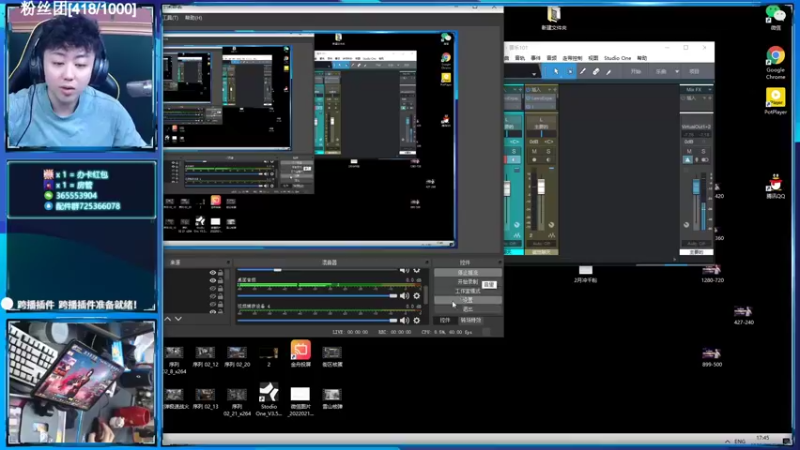Screen dimensions: 800x450
Task: Click the 项目 button in Studio One
Action: coord(694,72)
